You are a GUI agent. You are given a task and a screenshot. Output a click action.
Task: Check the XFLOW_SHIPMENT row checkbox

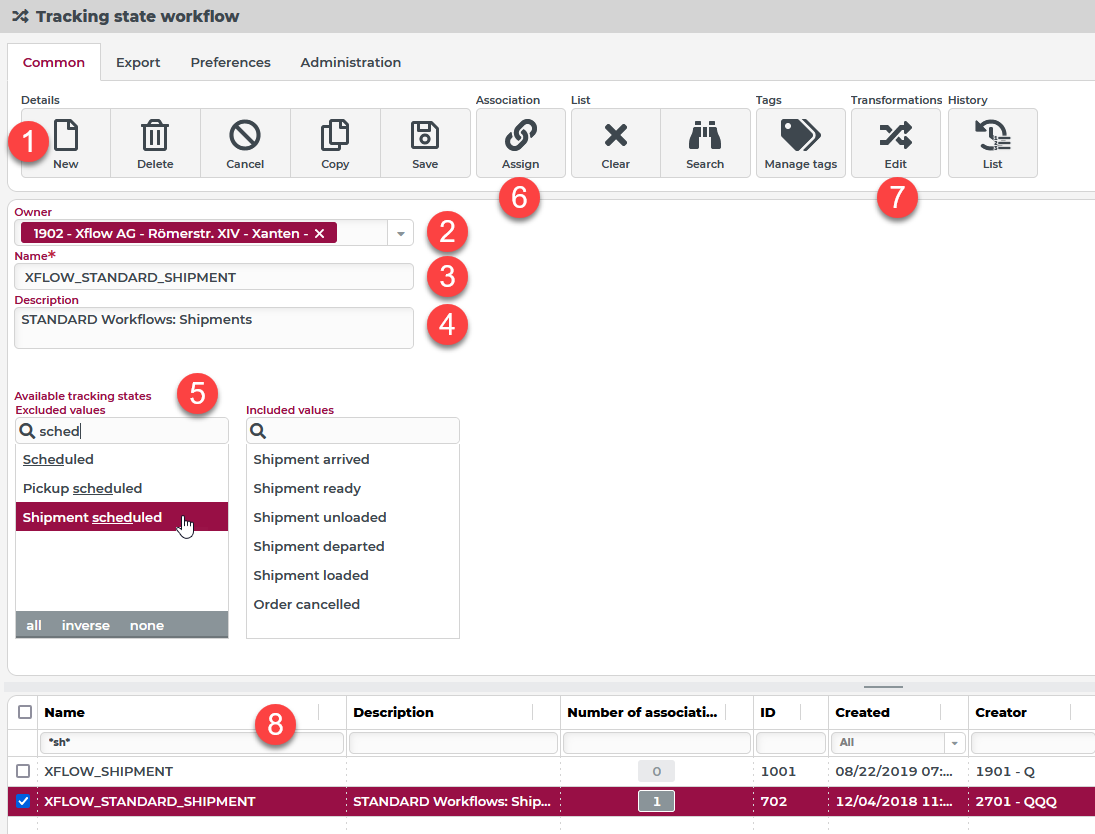pyautogui.click(x=24, y=771)
